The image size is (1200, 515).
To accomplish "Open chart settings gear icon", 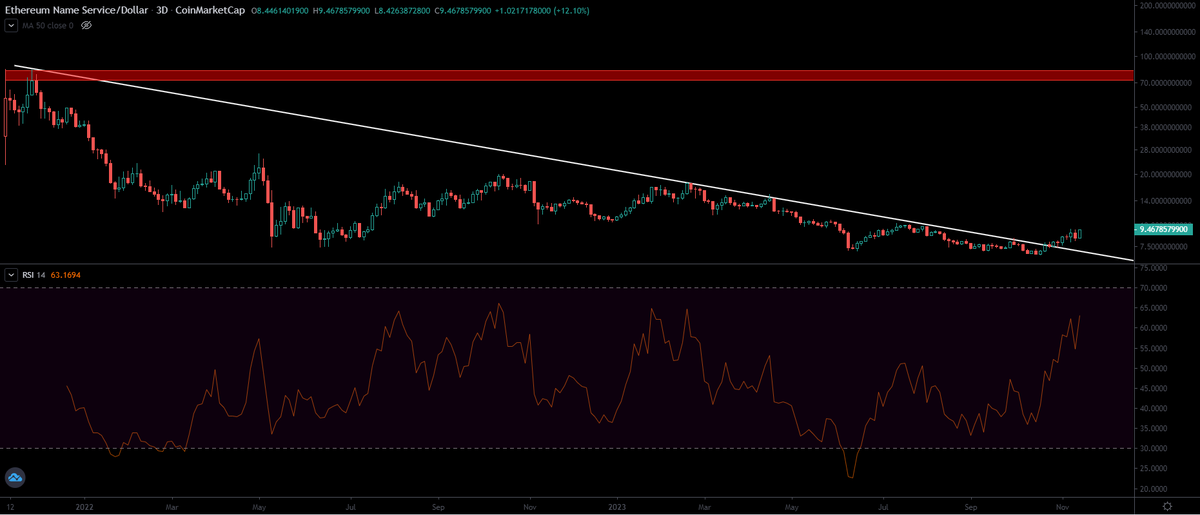I will [x=1166, y=507].
